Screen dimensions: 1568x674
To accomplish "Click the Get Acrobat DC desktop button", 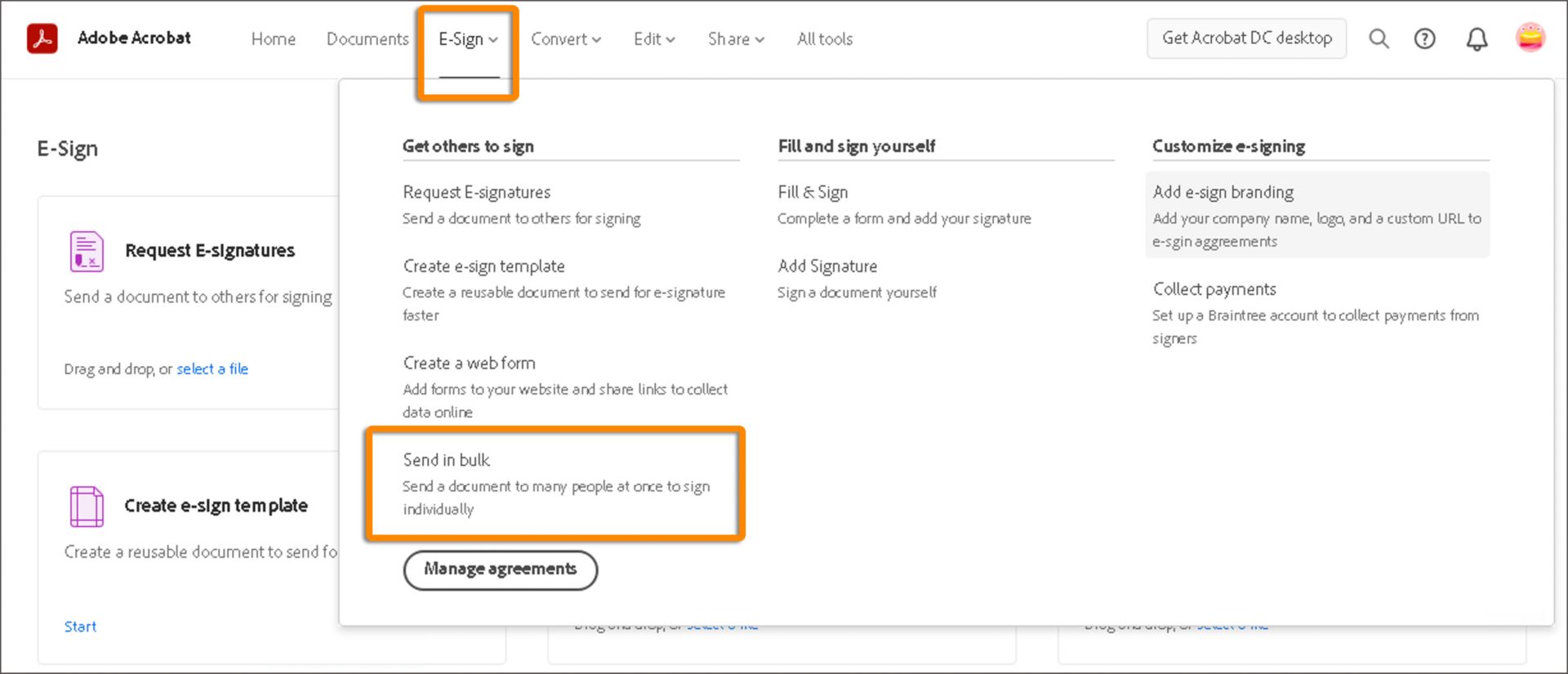I will pyautogui.click(x=1247, y=38).
